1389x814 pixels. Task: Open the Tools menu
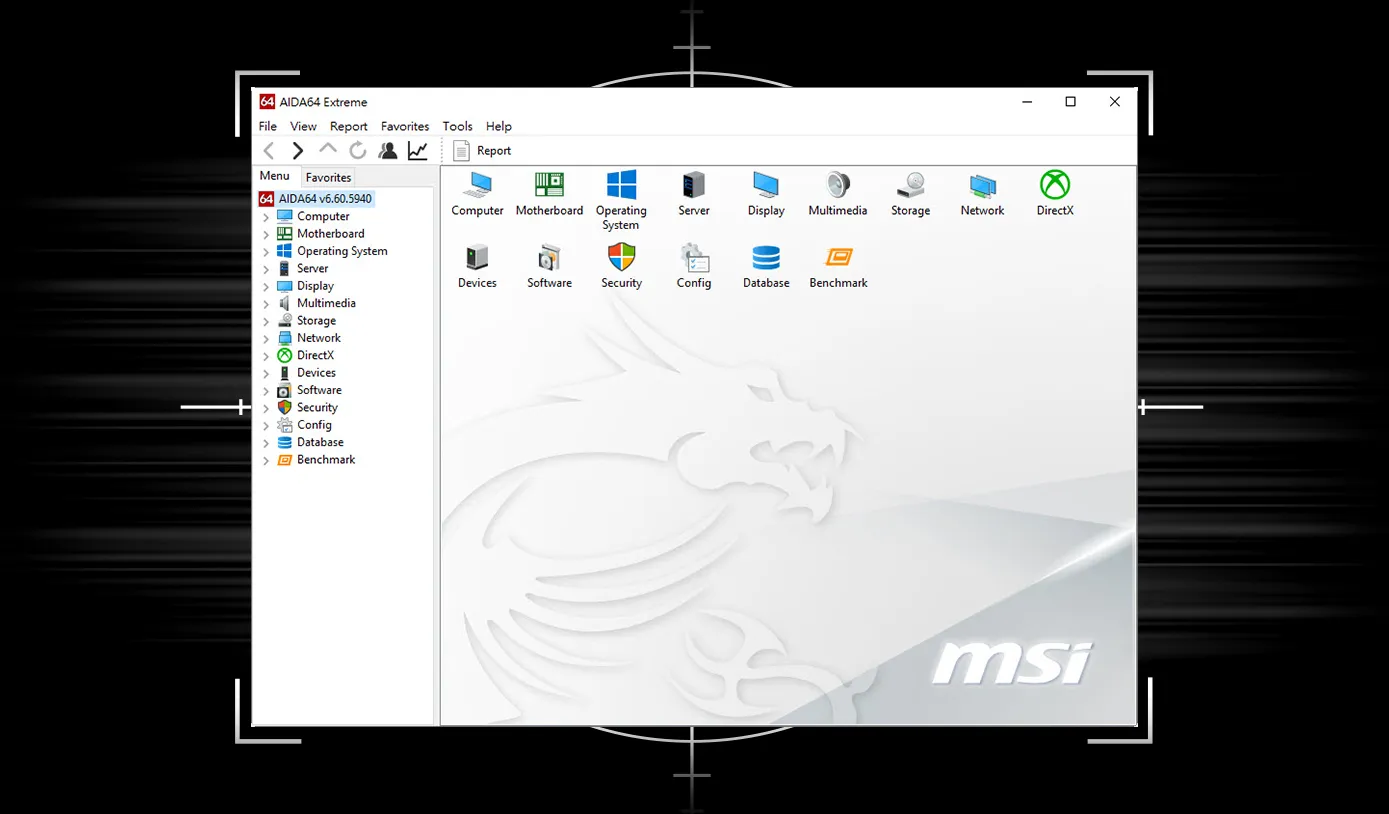457,127
